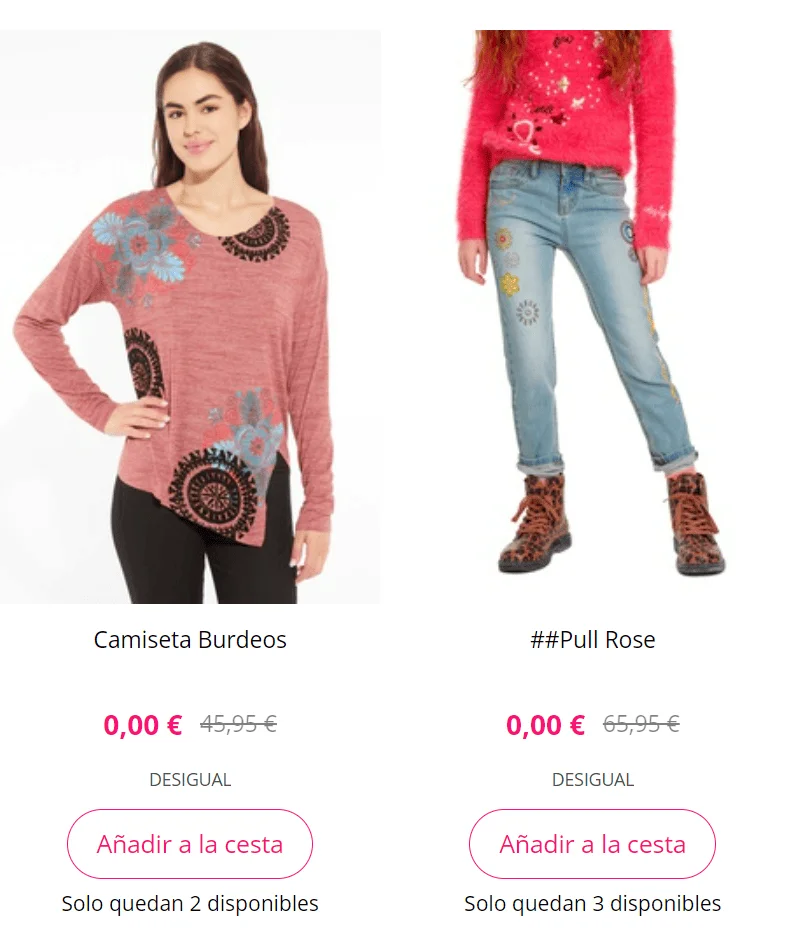Click DESIGUAL brand under Pull Rose

(x=592, y=780)
